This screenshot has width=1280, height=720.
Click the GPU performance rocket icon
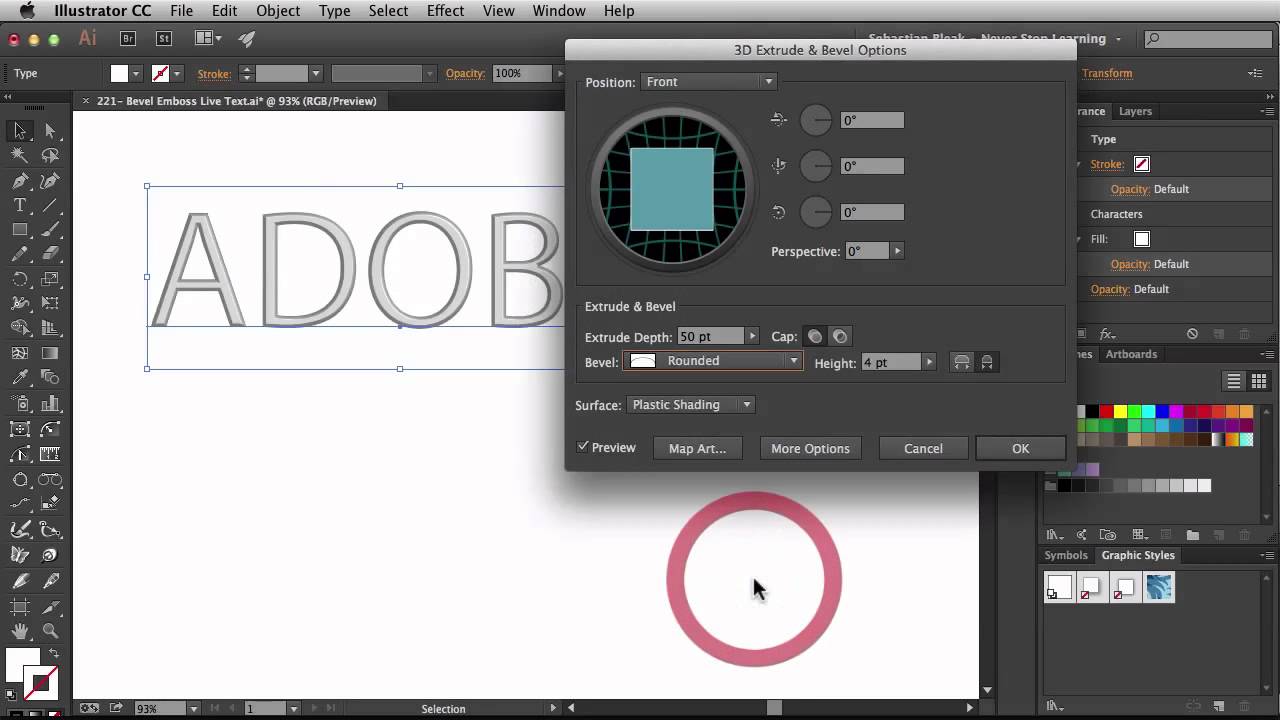pyautogui.click(x=246, y=39)
